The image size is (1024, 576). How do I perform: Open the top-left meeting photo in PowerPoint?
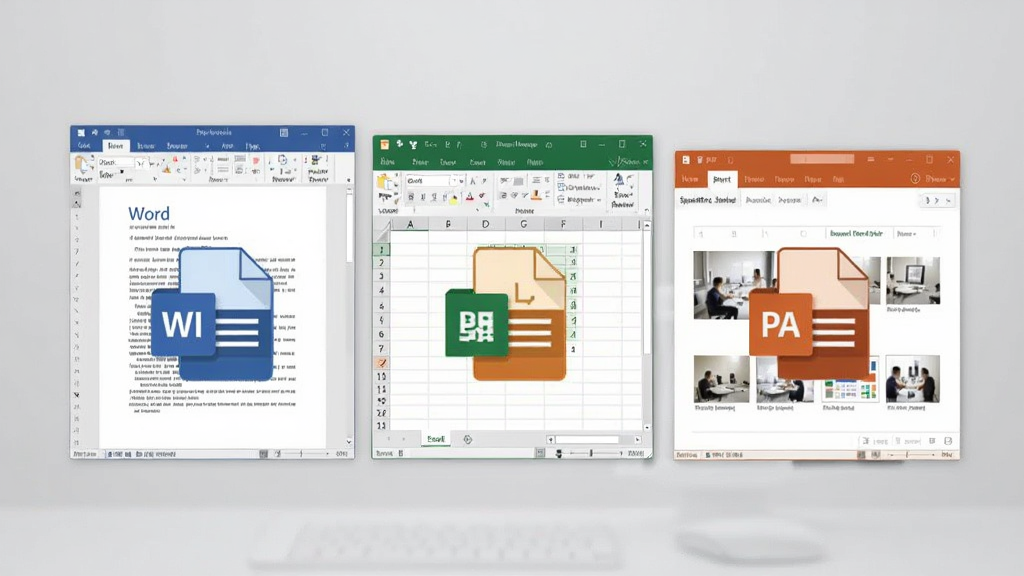pos(733,285)
